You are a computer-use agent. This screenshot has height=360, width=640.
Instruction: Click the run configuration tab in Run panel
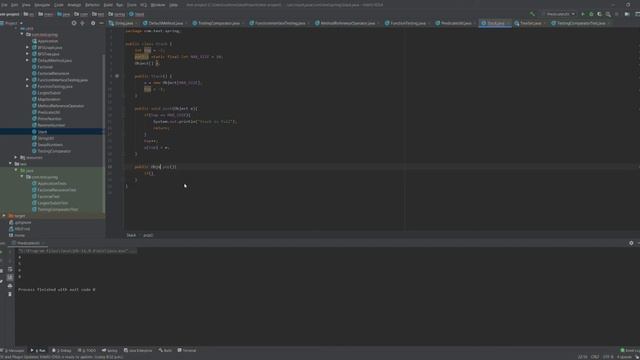pyautogui.click(x=28, y=243)
